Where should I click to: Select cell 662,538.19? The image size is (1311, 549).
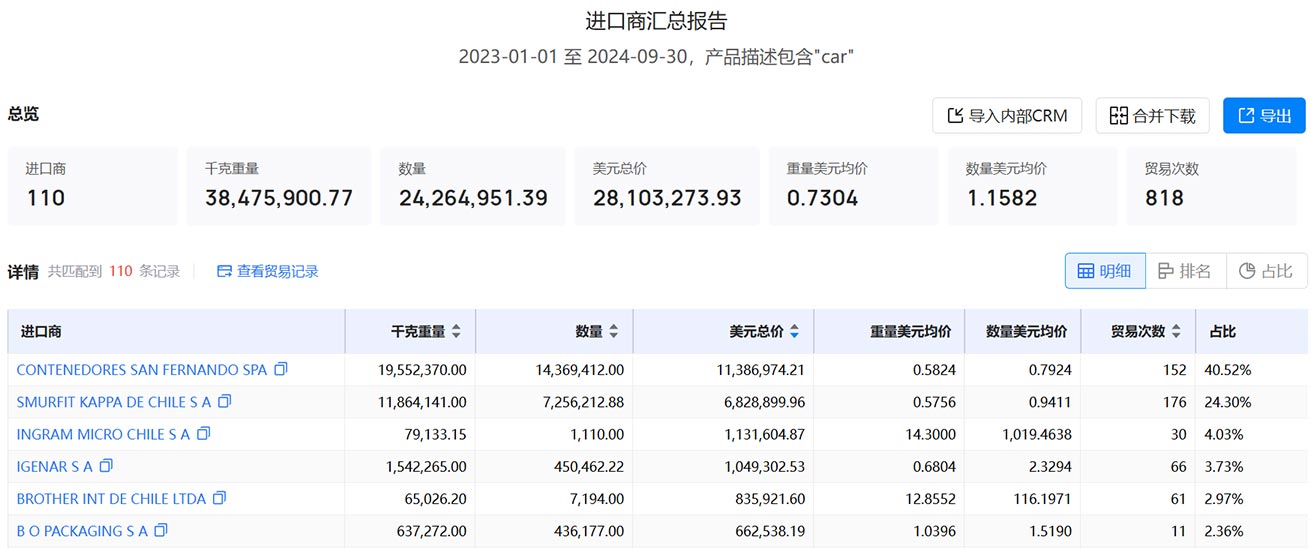click(768, 530)
